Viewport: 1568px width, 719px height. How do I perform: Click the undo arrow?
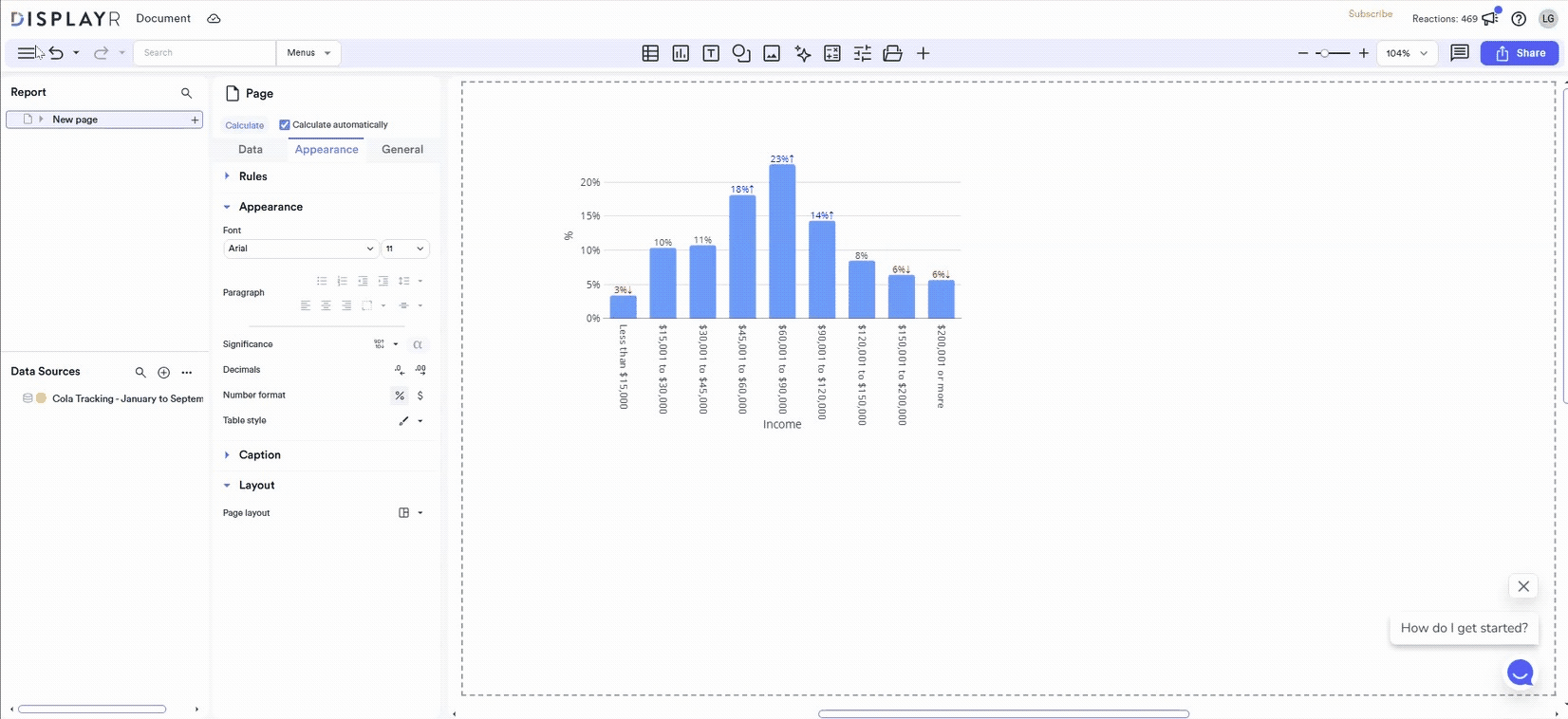point(57,53)
